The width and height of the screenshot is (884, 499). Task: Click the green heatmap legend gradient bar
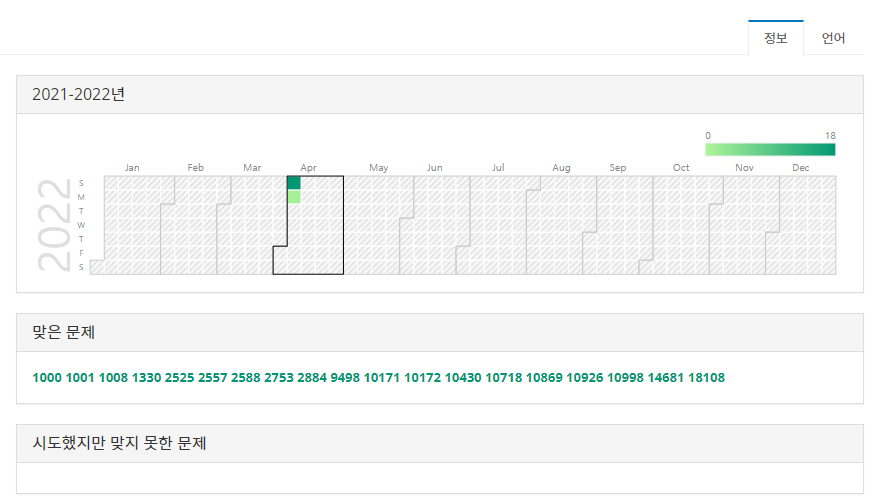[x=770, y=149]
